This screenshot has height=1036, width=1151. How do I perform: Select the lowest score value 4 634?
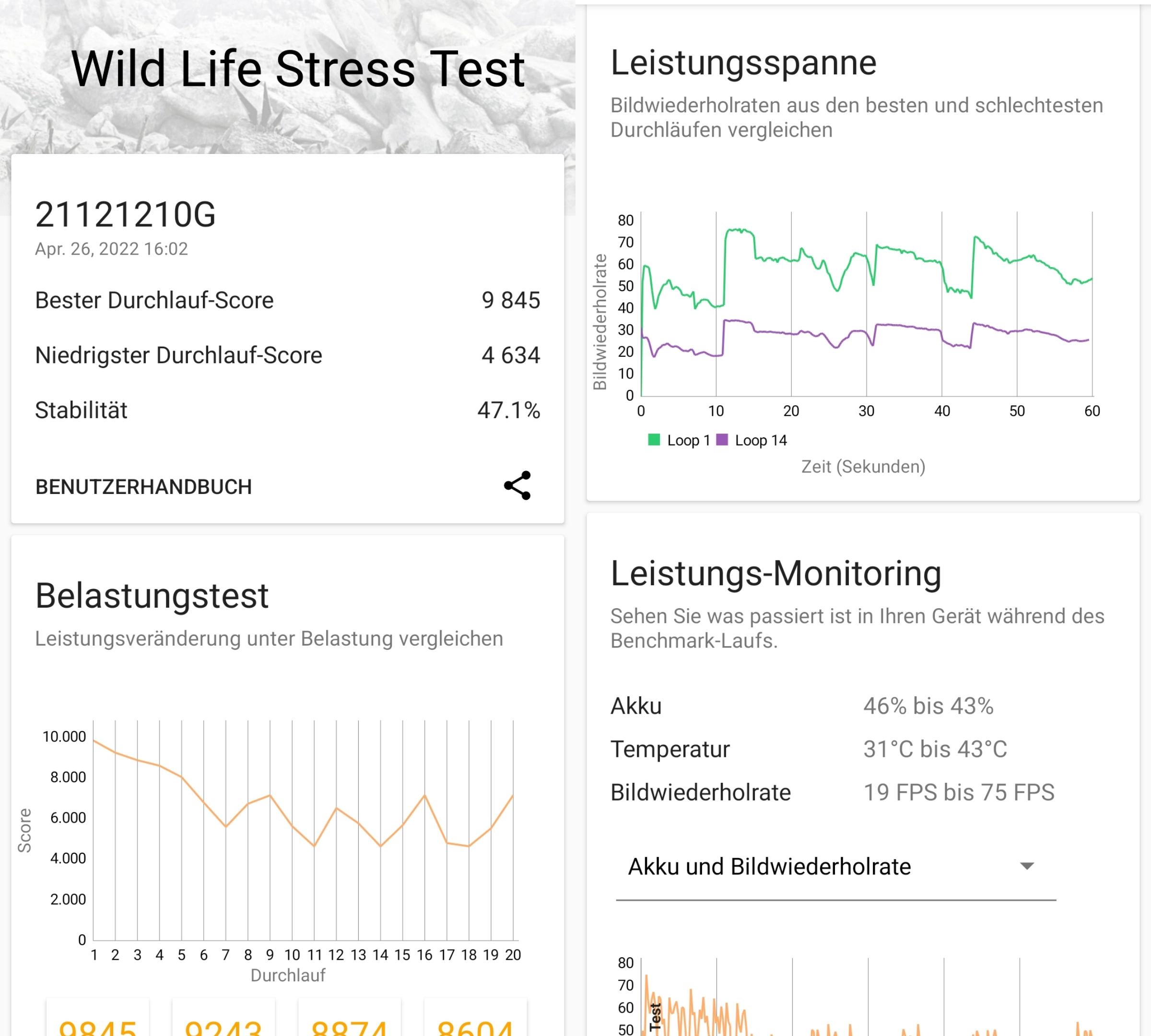pyautogui.click(x=511, y=355)
